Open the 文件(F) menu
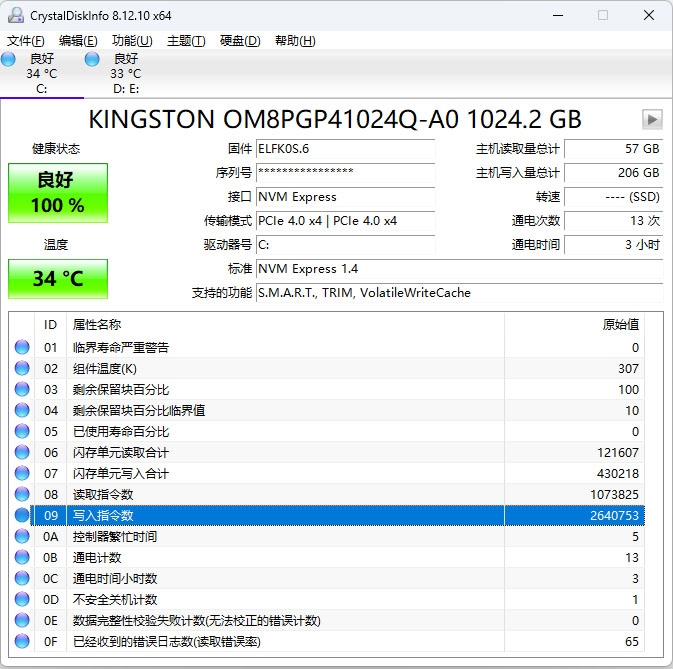This screenshot has width=673, height=669. 26,41
